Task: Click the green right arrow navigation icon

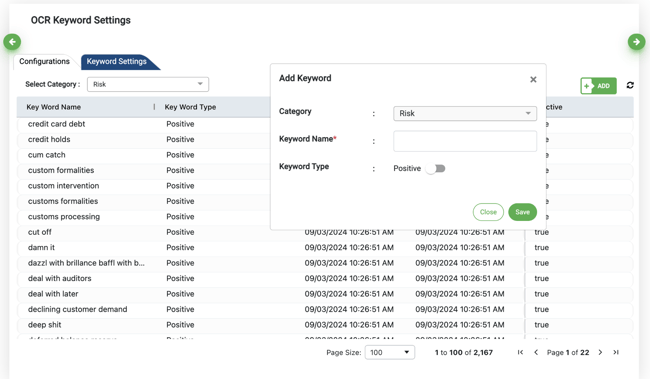Action: pos(636,42)
